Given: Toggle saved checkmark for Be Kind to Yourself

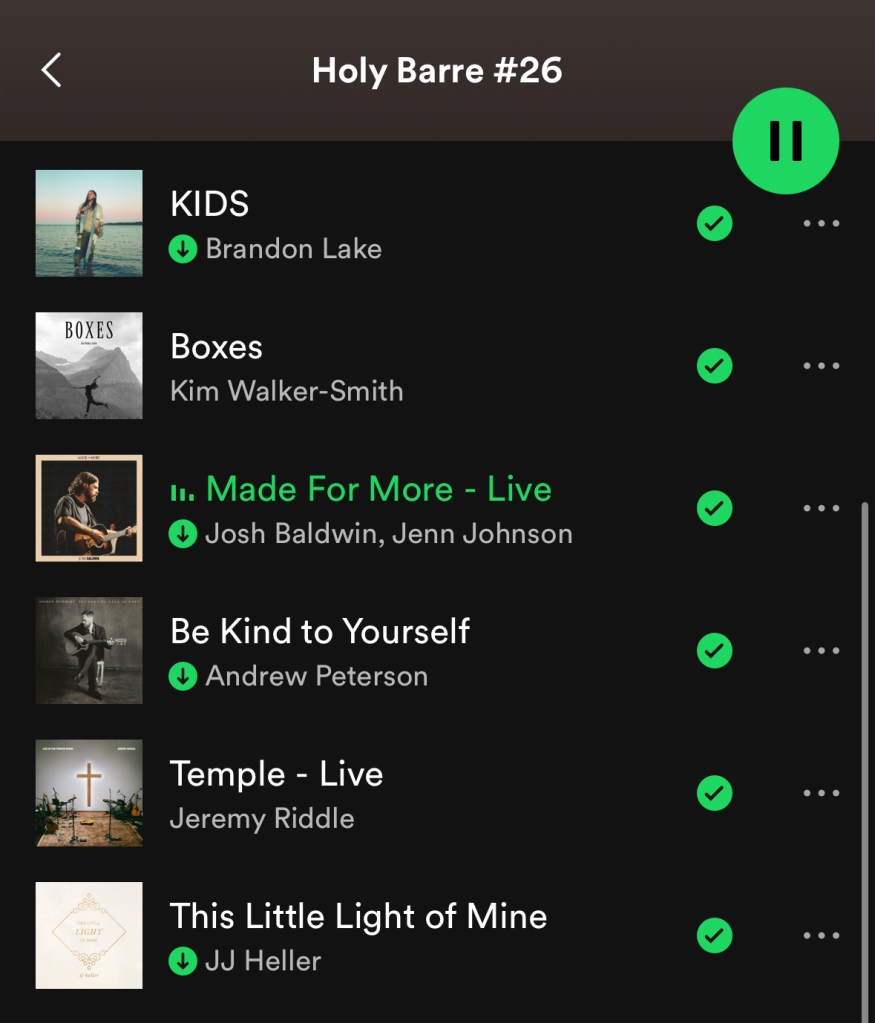Looking at the screenshot, I should [714, 650].
